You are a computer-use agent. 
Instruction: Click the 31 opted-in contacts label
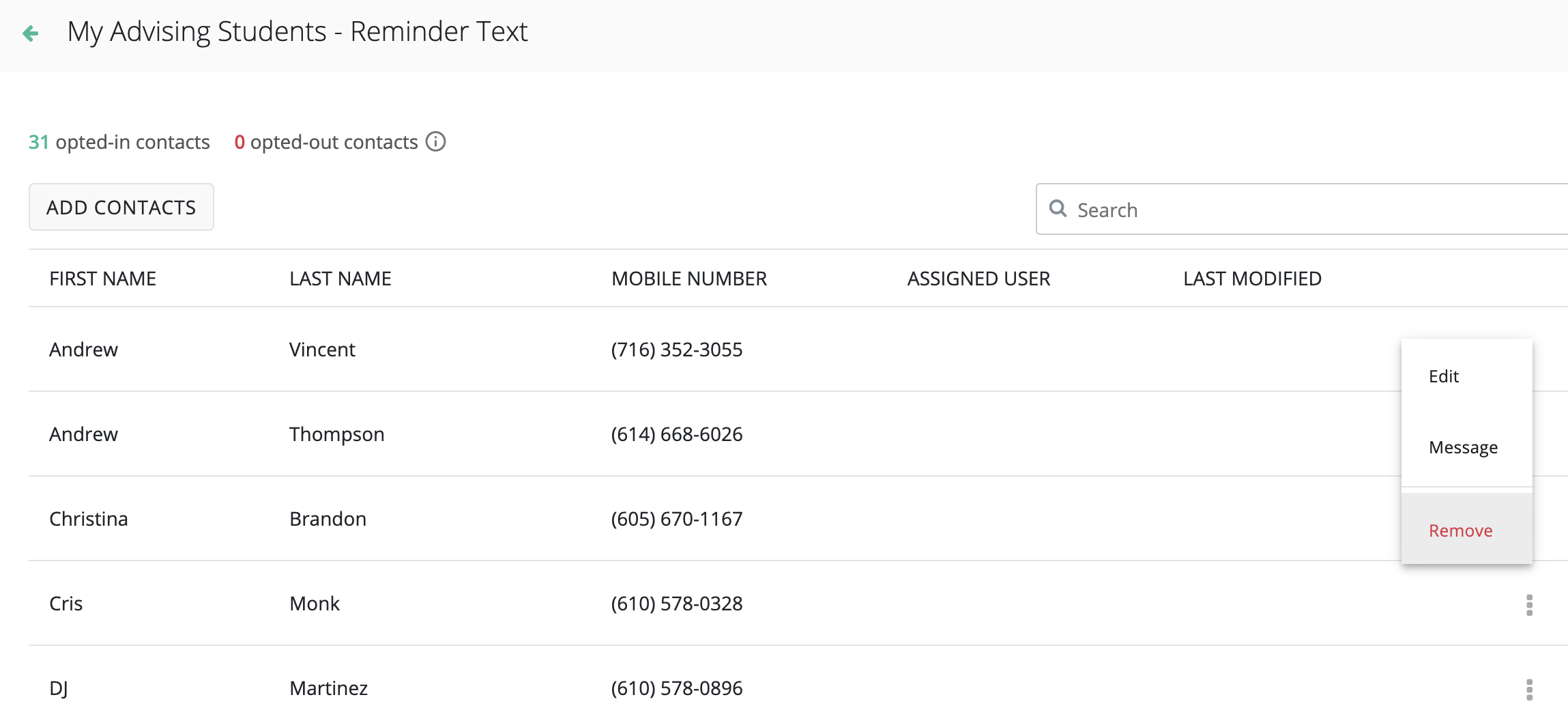point(119,142)
